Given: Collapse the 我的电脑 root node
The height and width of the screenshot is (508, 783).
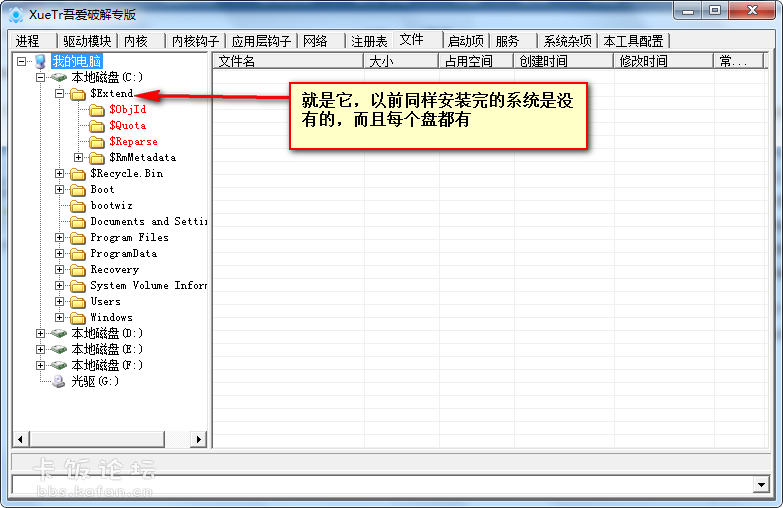Looking at the screenshot, I should 21,61.
